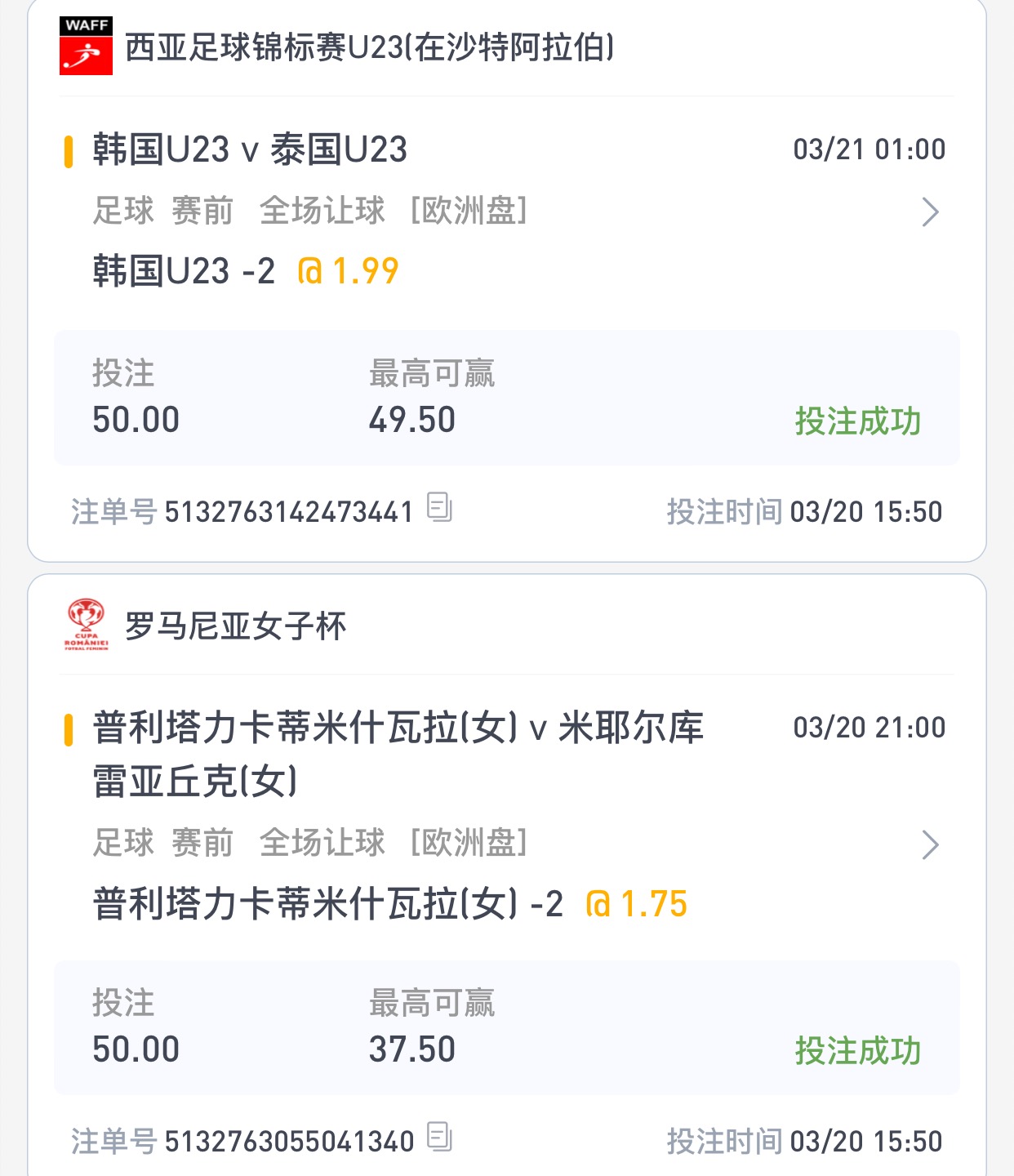Image resolution: width=1014 pixels, height=1176 pixels.
Task: Copy bet slip number 513276305041340
Action: (439, 1137)
